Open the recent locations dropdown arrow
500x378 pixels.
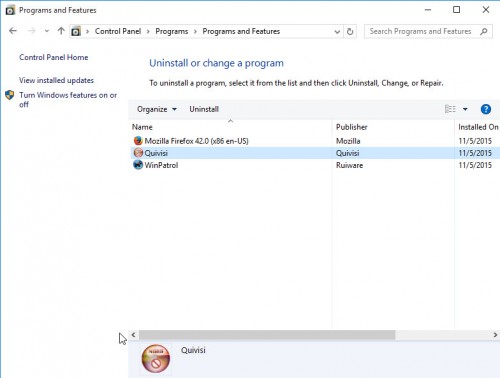click(47, 31)
